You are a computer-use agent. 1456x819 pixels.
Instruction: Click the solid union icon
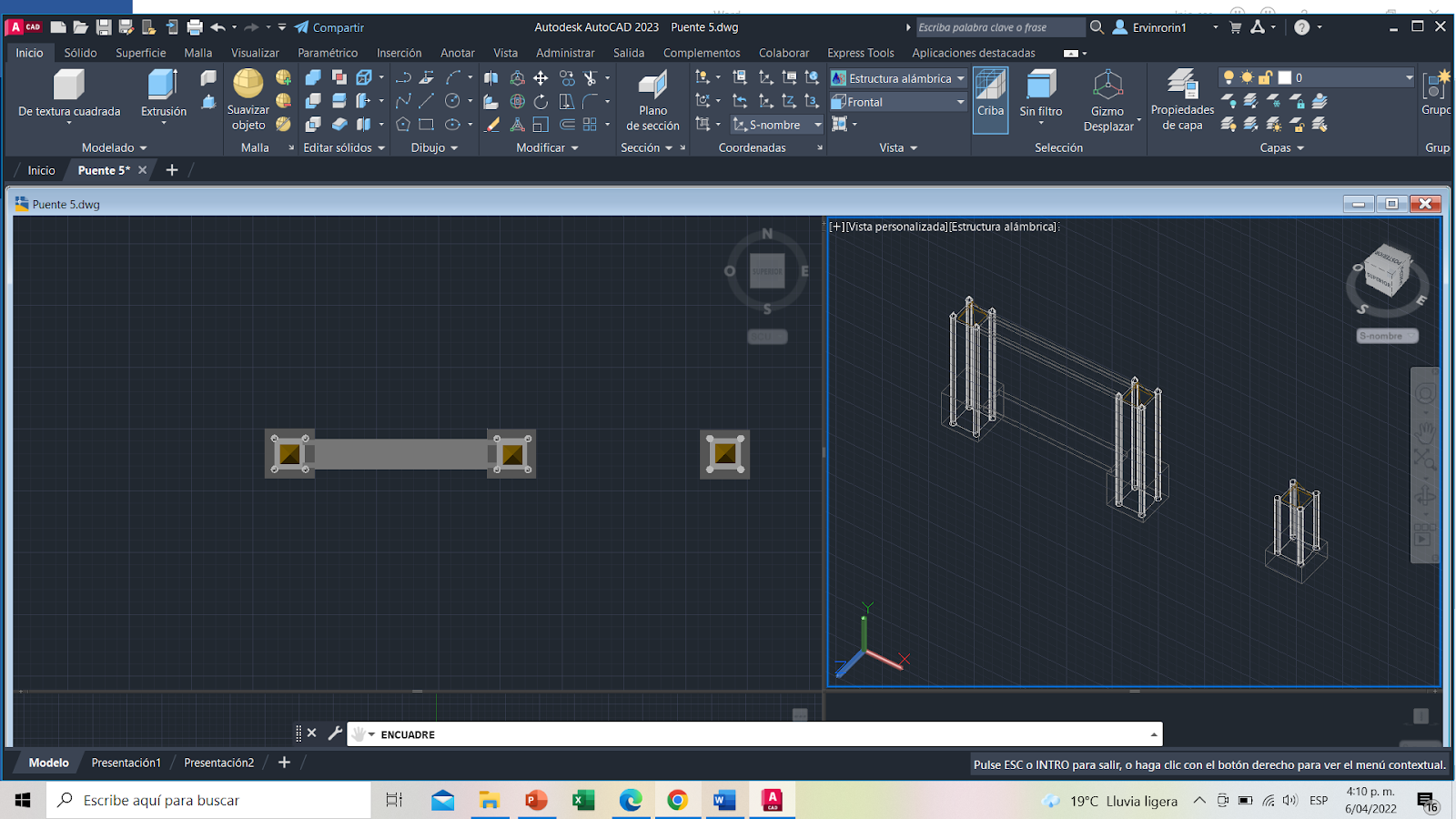tap(313, 77)
